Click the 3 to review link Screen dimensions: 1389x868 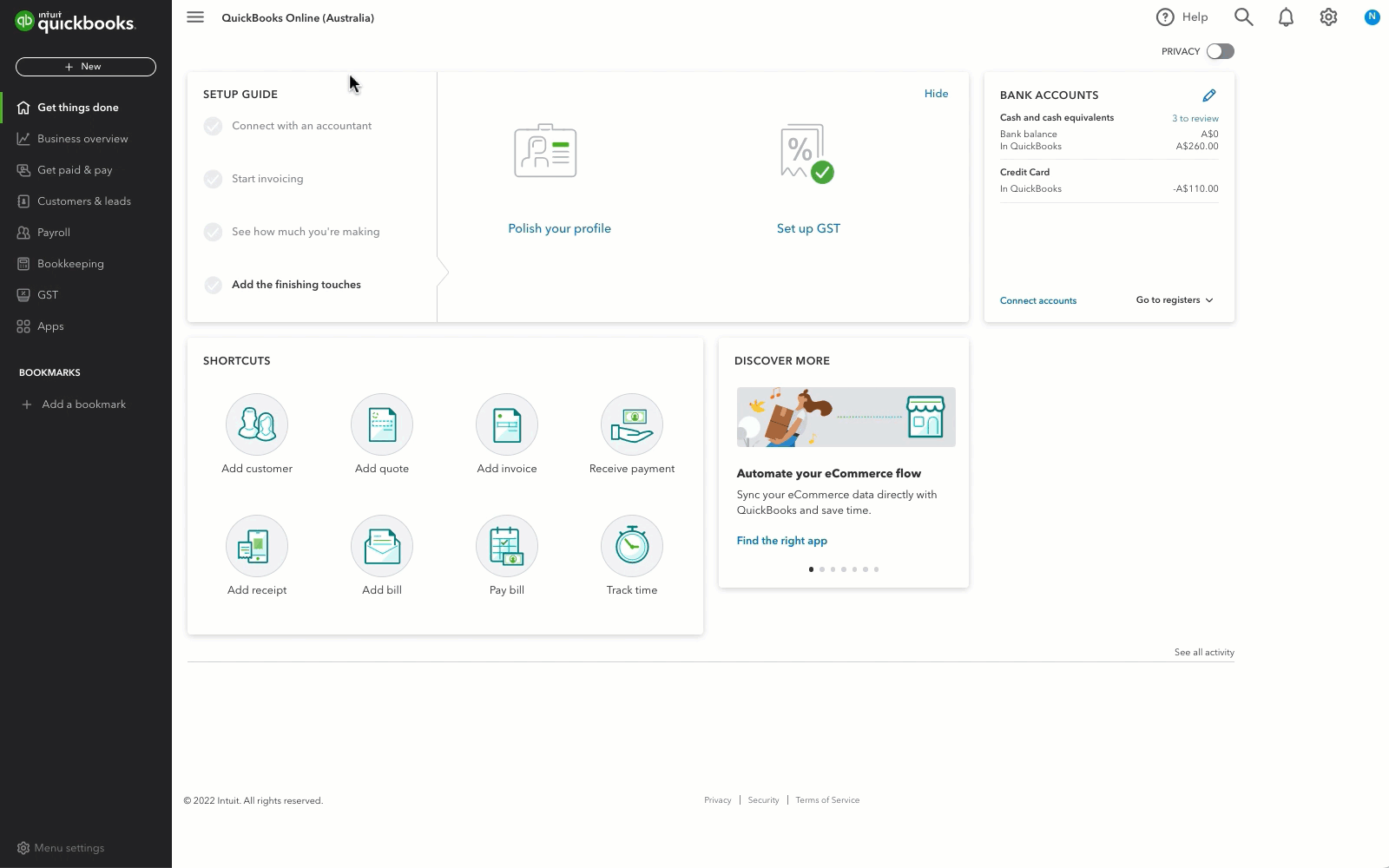(x=1195, y=119)
